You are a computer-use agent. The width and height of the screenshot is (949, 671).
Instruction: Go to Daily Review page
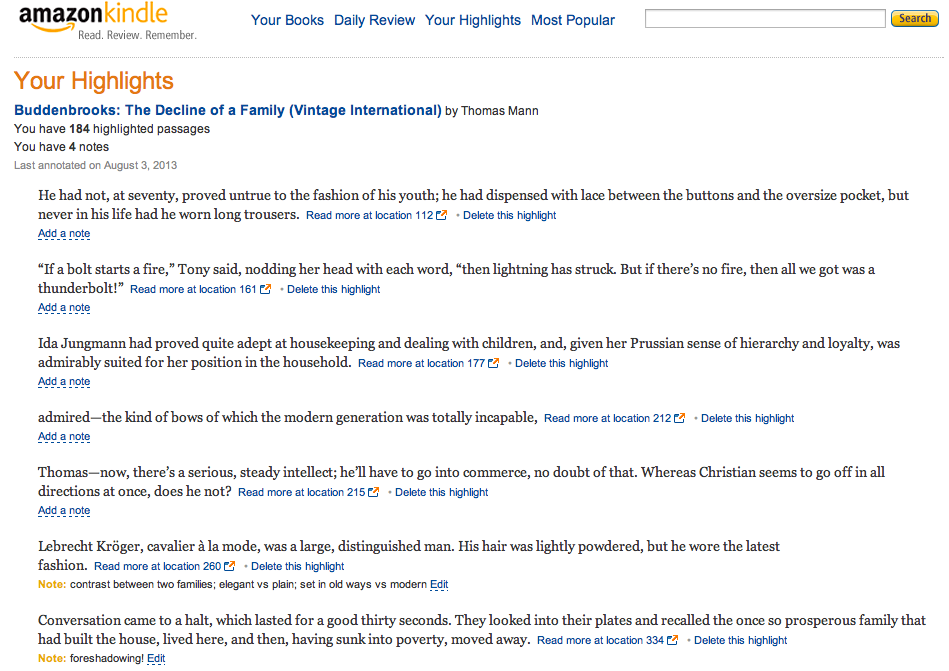click(374, 20)
